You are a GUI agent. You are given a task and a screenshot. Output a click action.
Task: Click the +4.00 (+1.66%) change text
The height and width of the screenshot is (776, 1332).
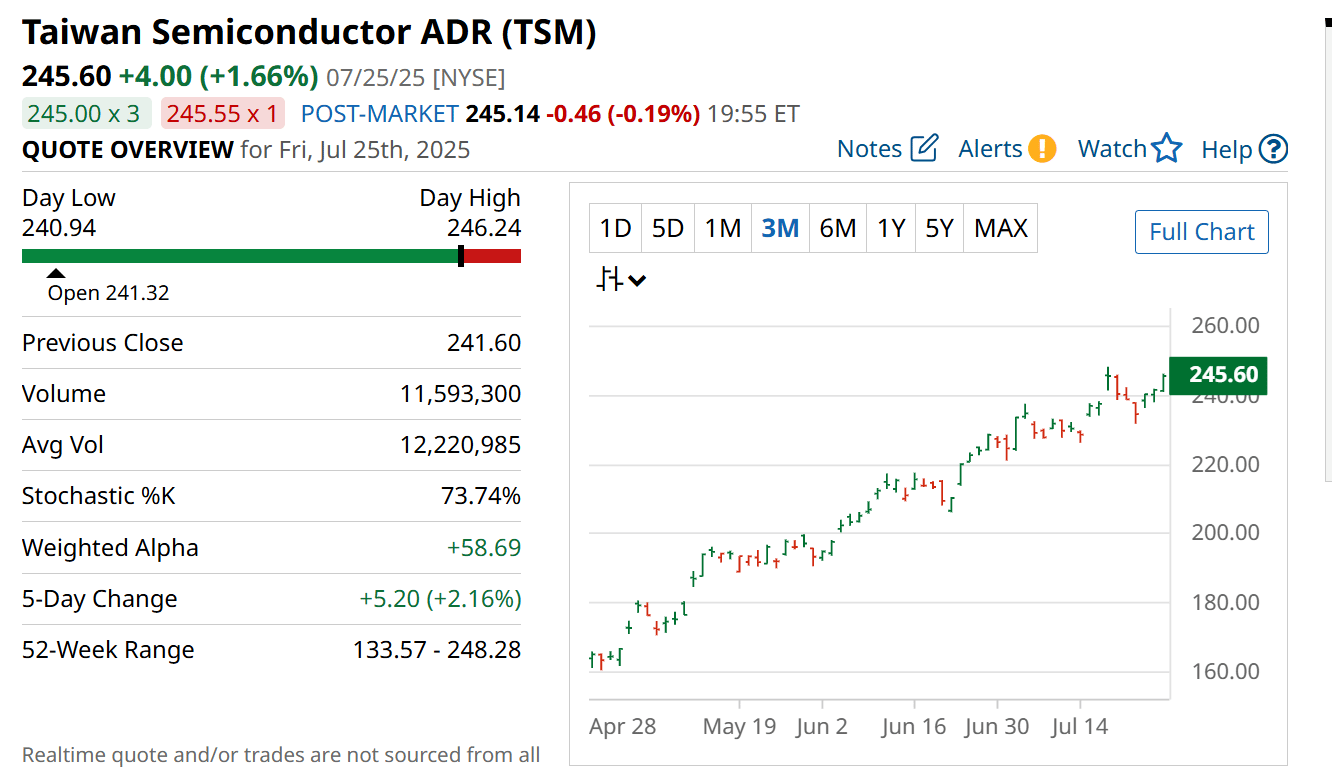pyautogui.click(x=219, y=77)
